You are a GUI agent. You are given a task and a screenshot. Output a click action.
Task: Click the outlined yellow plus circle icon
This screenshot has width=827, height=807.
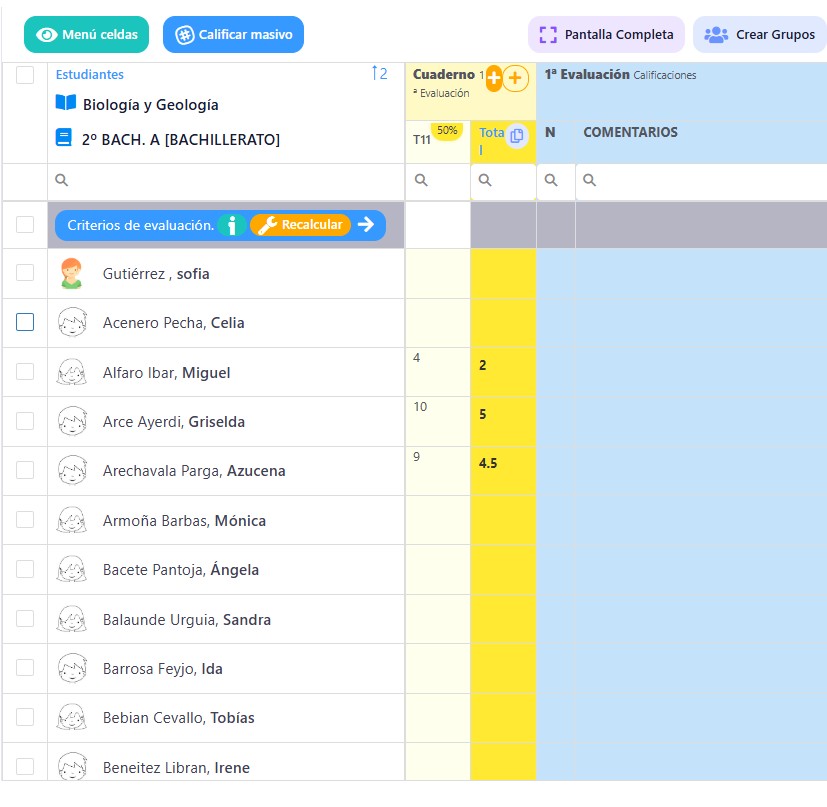point(515,78)
